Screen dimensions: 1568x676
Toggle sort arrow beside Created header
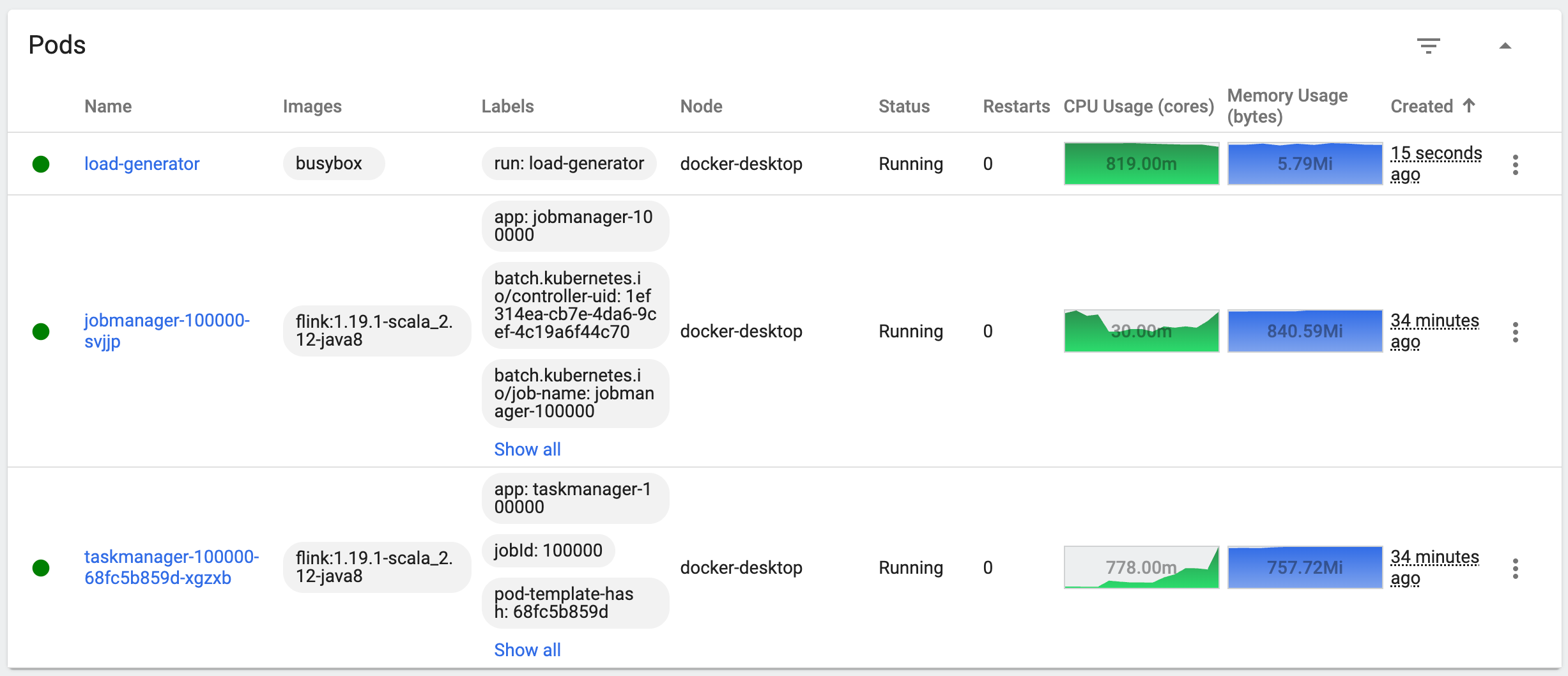tap(1469, 105)
